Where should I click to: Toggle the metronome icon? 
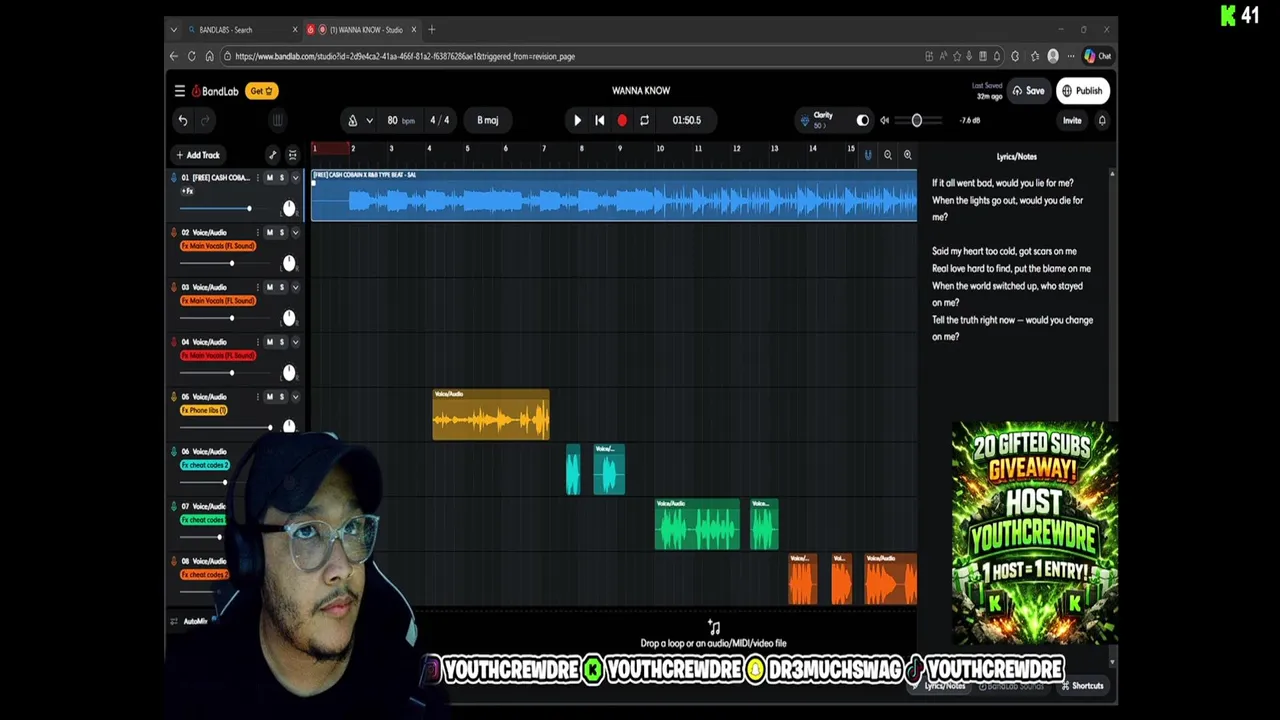(x=352, y=120)
